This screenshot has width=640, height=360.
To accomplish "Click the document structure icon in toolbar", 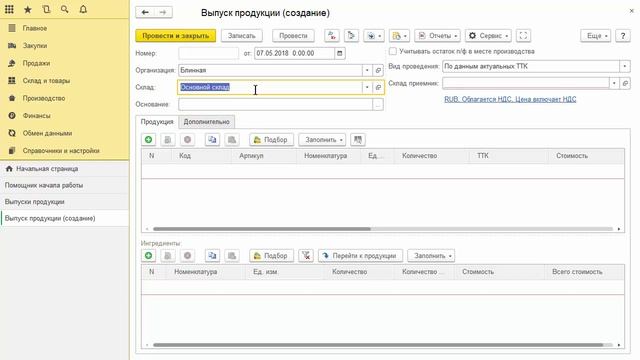I will click(351, 36).
